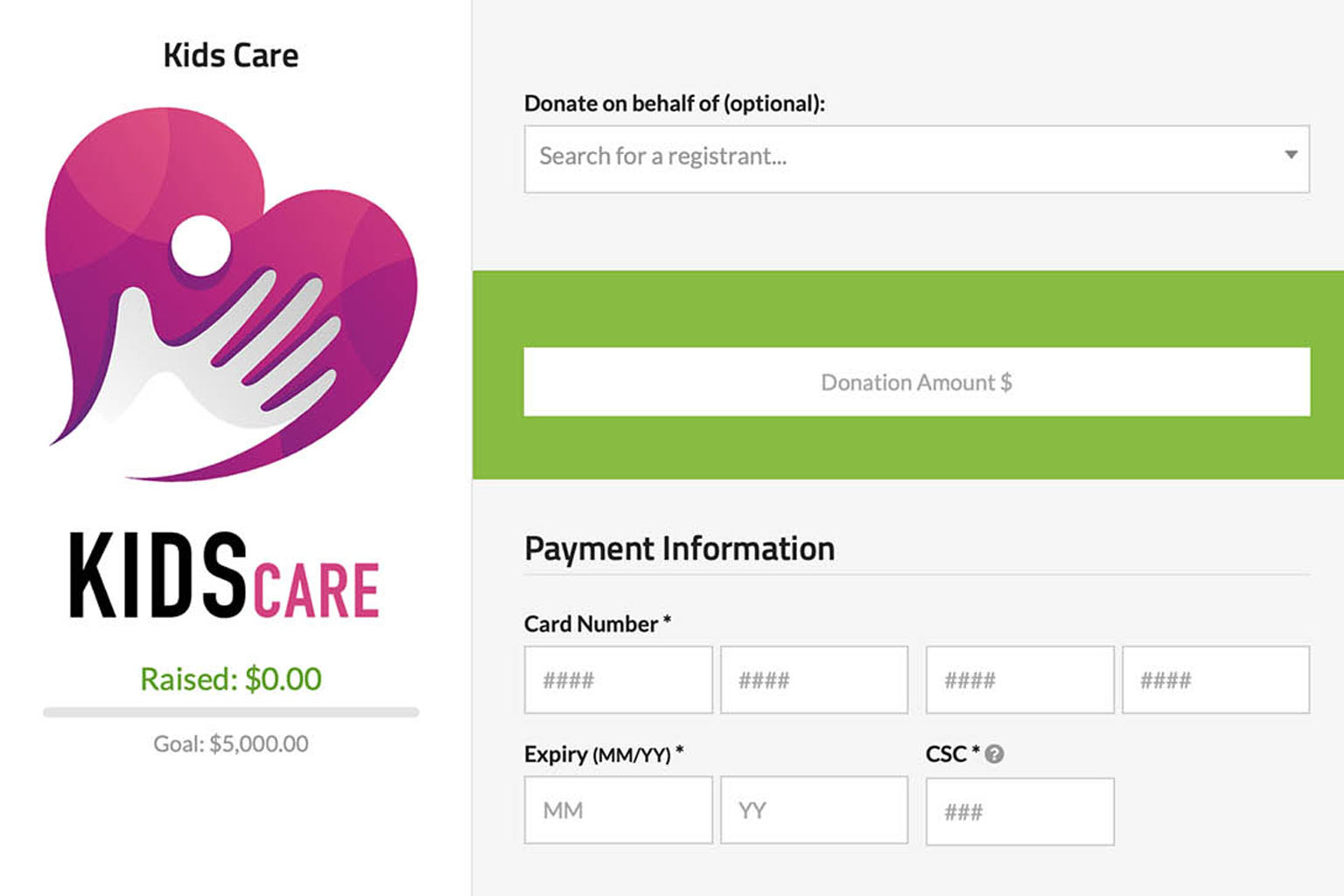Click the Raised: $0.00 amount text
Image resolution: width=1344 pixels, height=896 pixels.
tap(230, 679)
